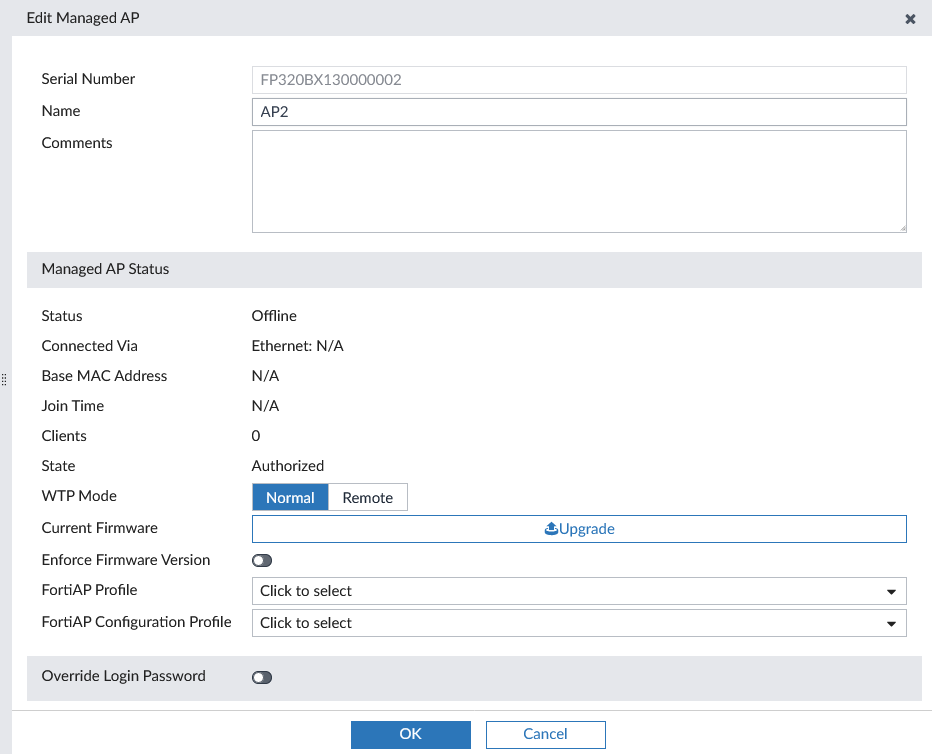Cancel the Managed AP edits
Screen dimensions: 932x754
pyautogui.click(x=545, y=734)
